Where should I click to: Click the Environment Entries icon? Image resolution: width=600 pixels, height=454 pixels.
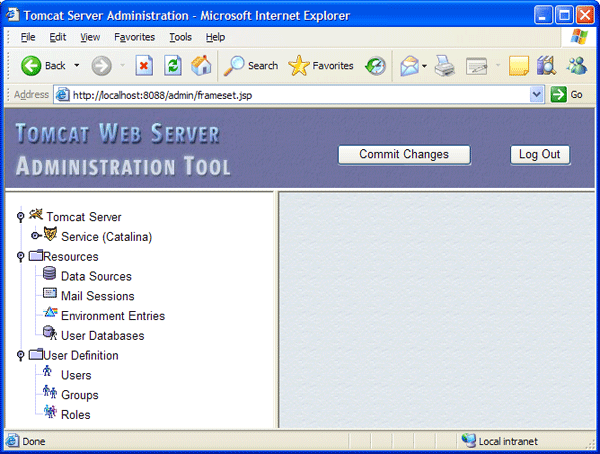pyautogui.click(x=50, y=314)
